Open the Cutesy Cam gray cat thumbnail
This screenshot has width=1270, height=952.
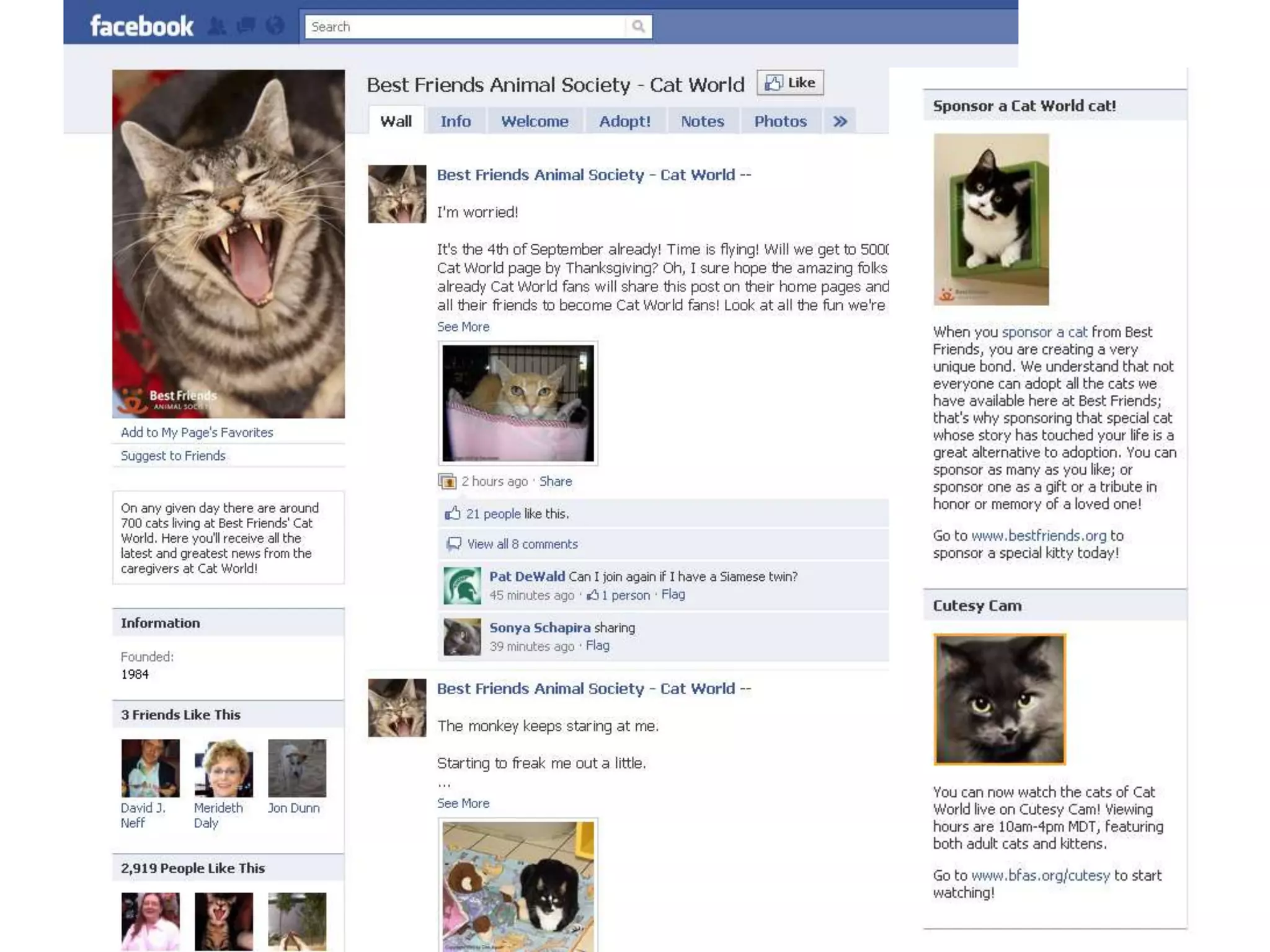(x=1000, y=699)
